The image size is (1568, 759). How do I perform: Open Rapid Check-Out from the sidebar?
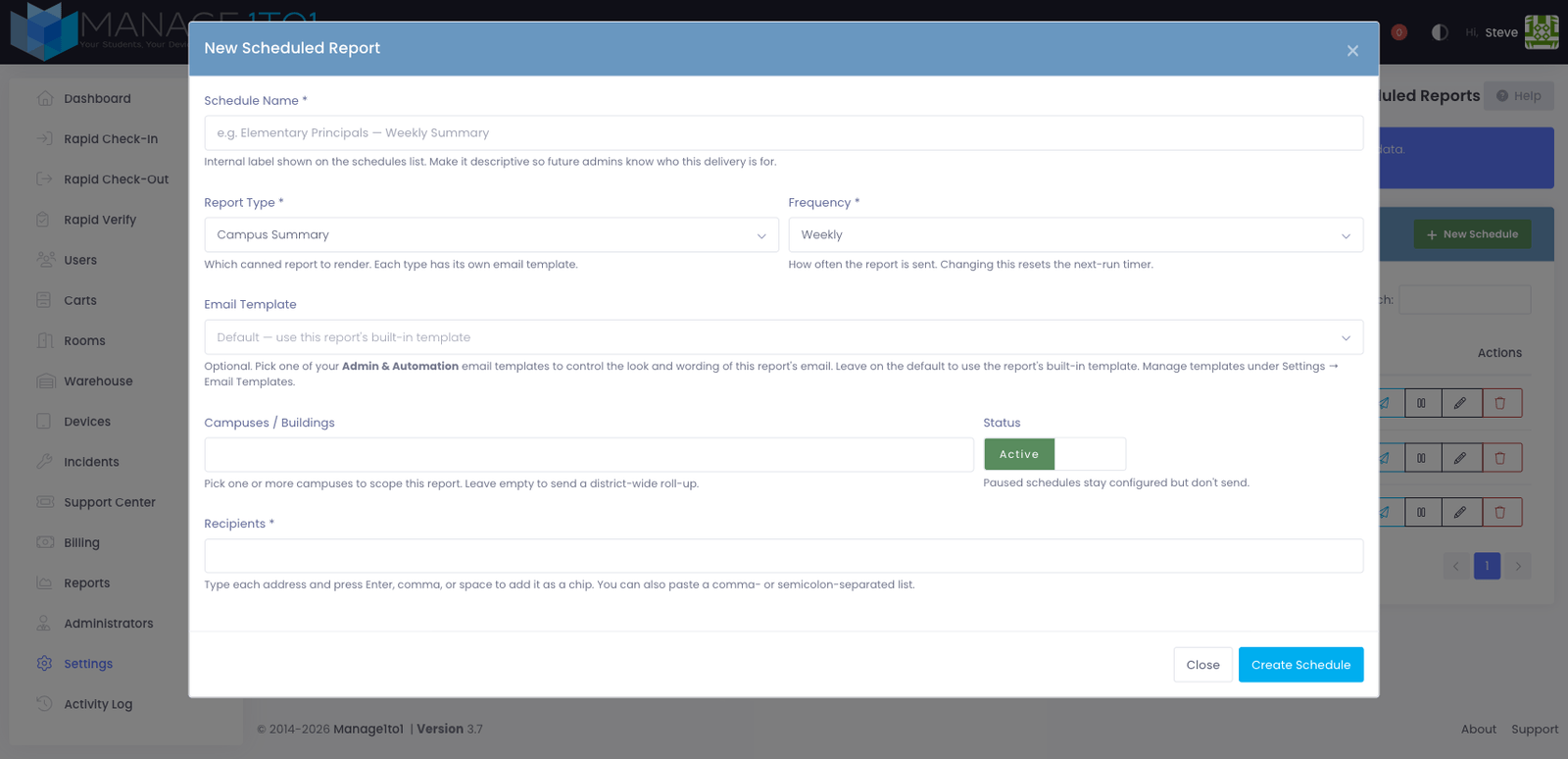point(116,179)
